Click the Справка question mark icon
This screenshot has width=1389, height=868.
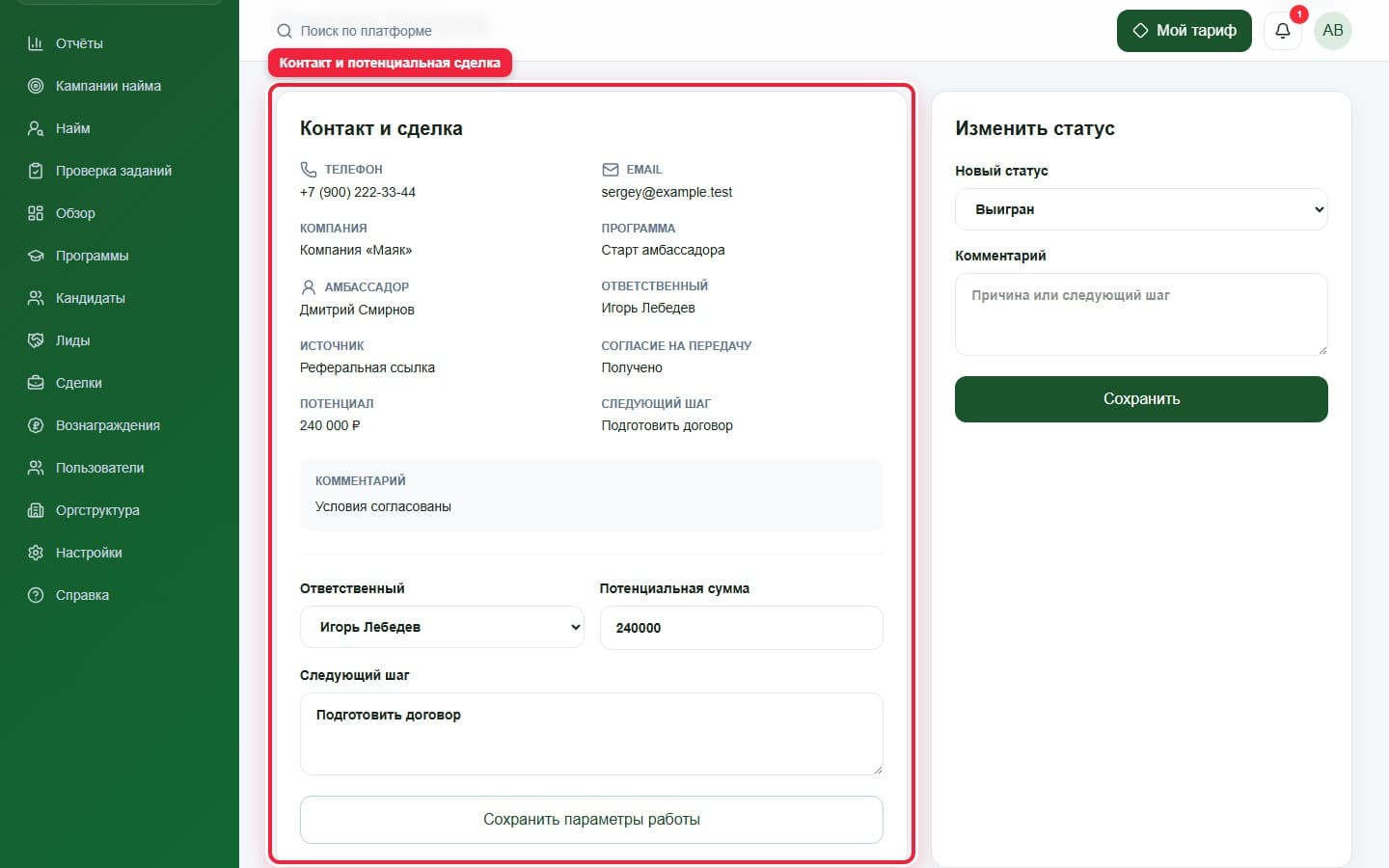click(36, 595)
